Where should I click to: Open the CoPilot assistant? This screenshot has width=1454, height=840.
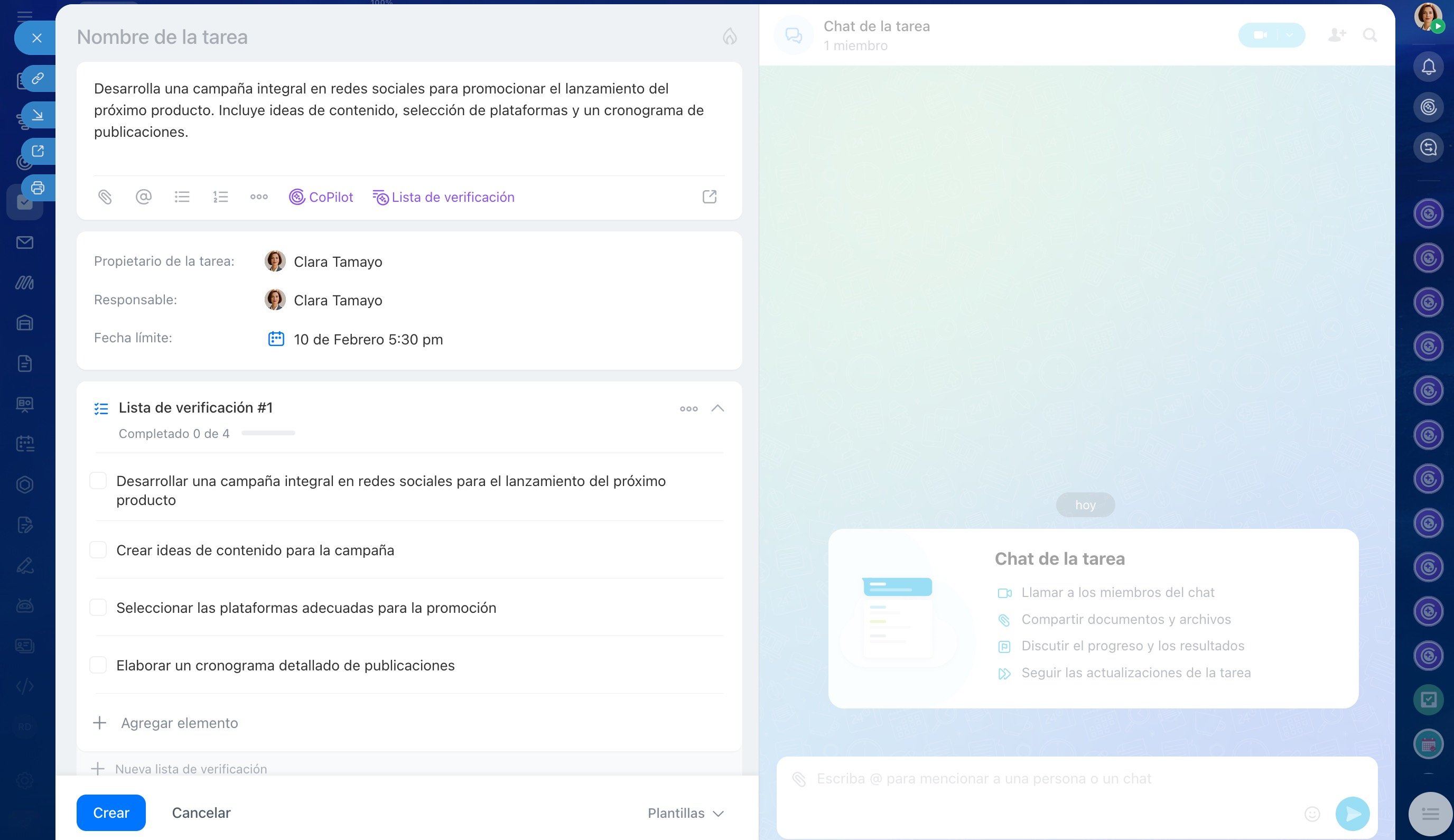point(321,197)
